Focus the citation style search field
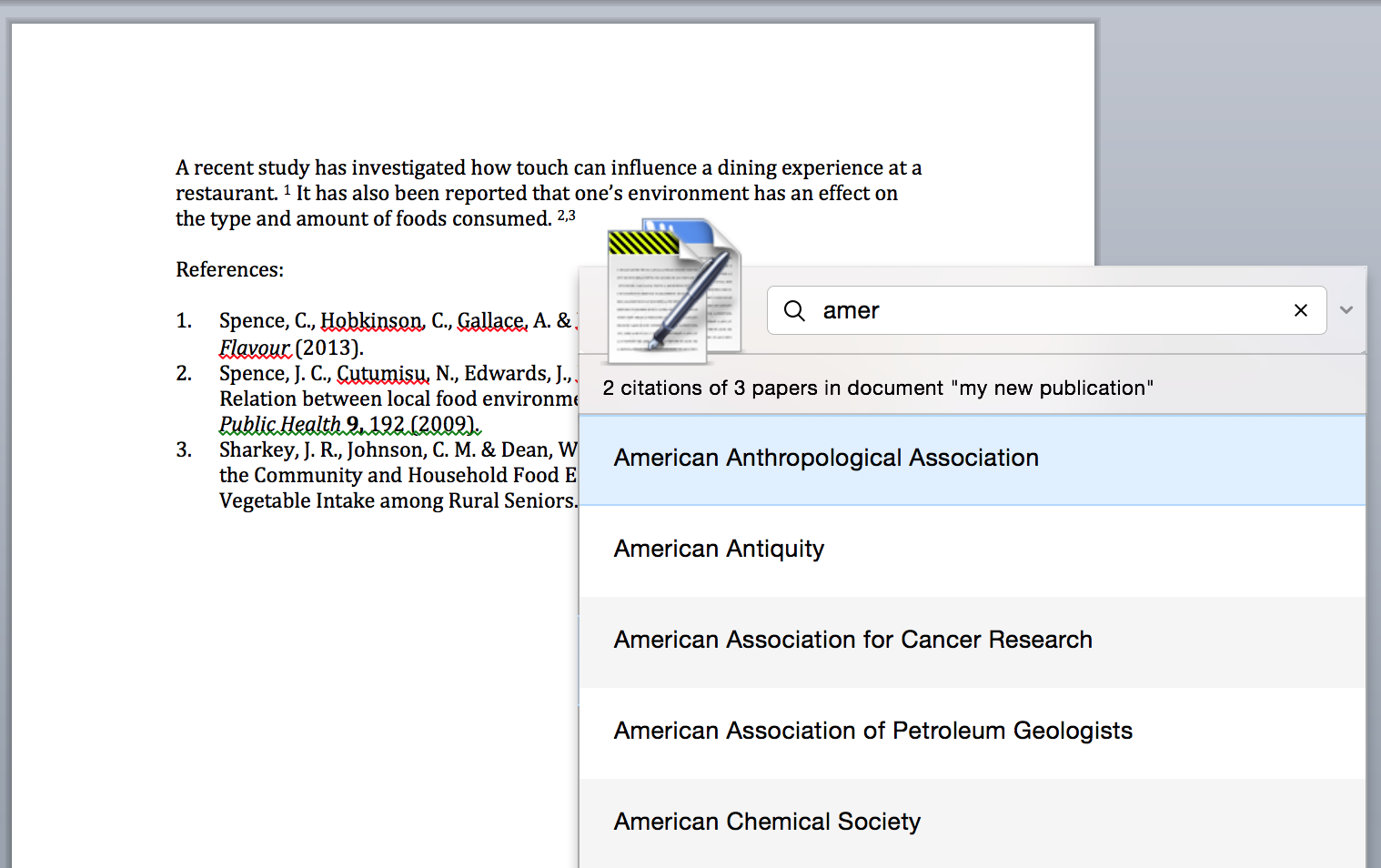The width and height of the screenshot is (1381, 868). click(x=1046, y=310)
